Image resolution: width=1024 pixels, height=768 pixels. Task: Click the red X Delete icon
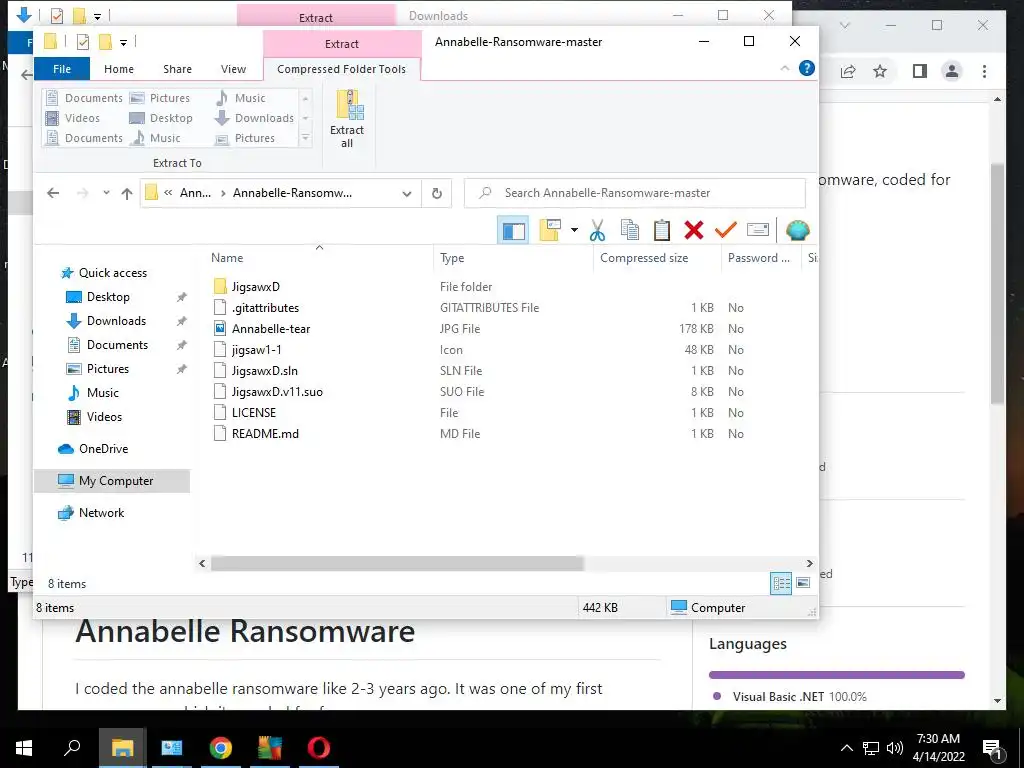point(694,230)
